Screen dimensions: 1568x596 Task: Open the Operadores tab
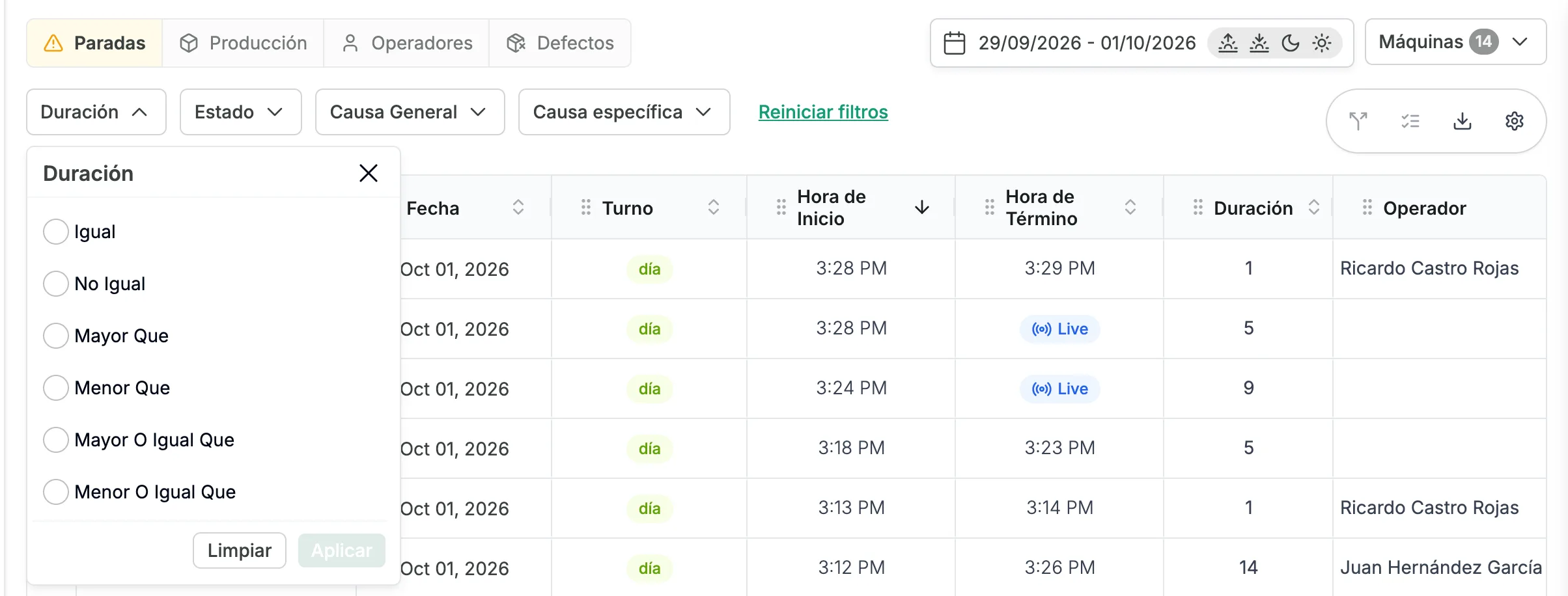click(x=407, y=43)
